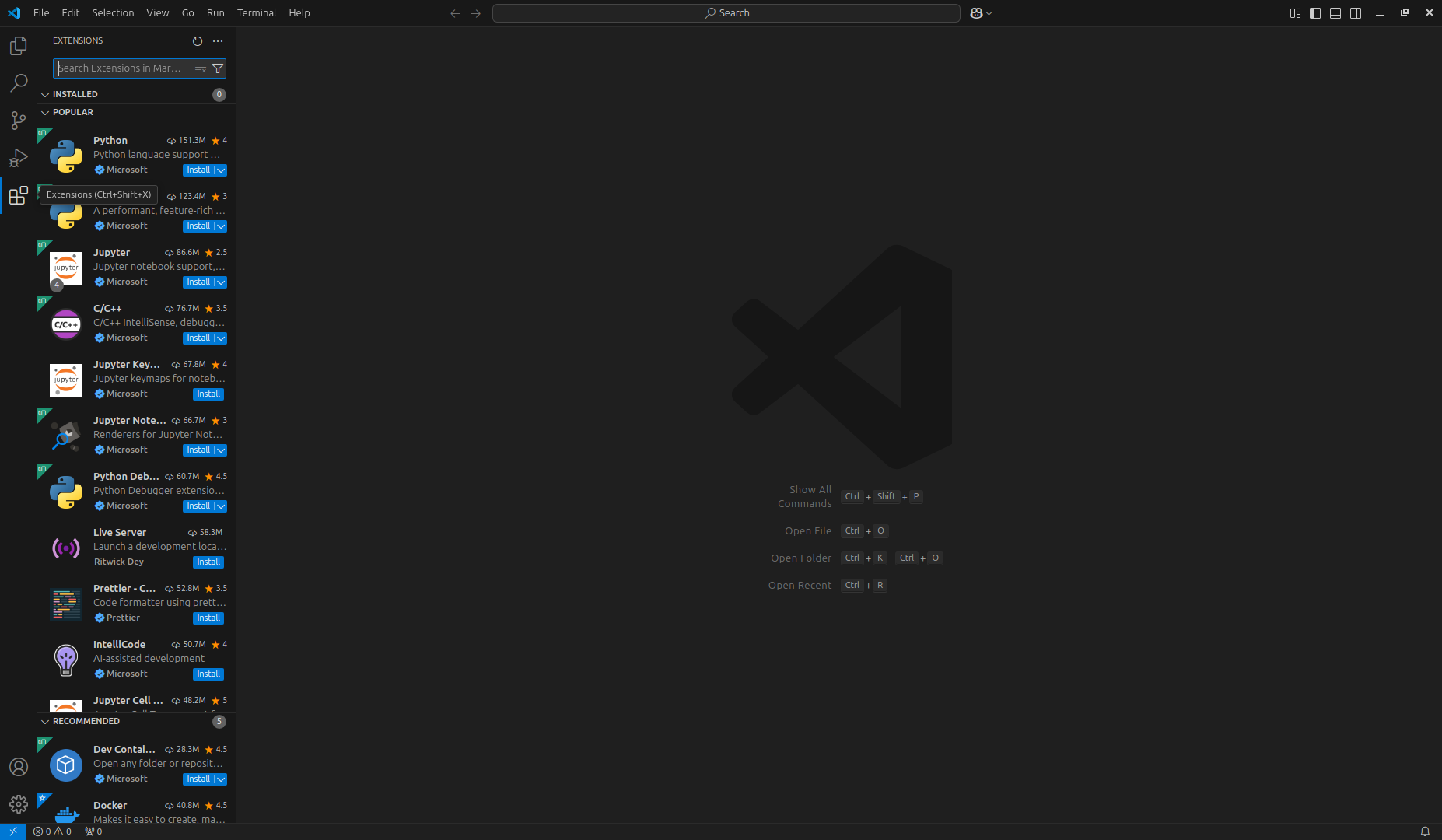Toggle the bottom panel visibility
The height and width of the screenshot is (840, 1442).
click(1335, 13)
